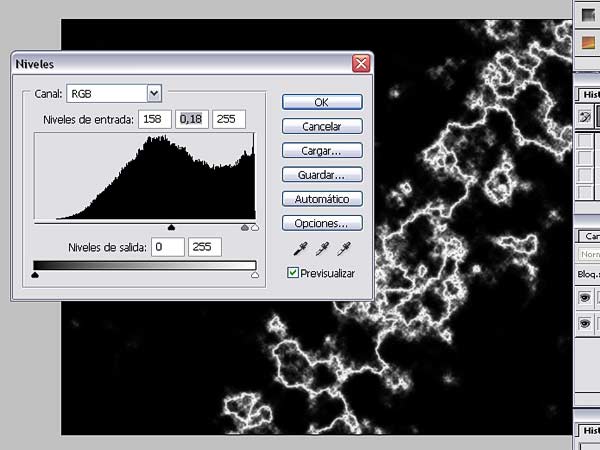Open the Canal RGB dropdown

coord(154,93)
